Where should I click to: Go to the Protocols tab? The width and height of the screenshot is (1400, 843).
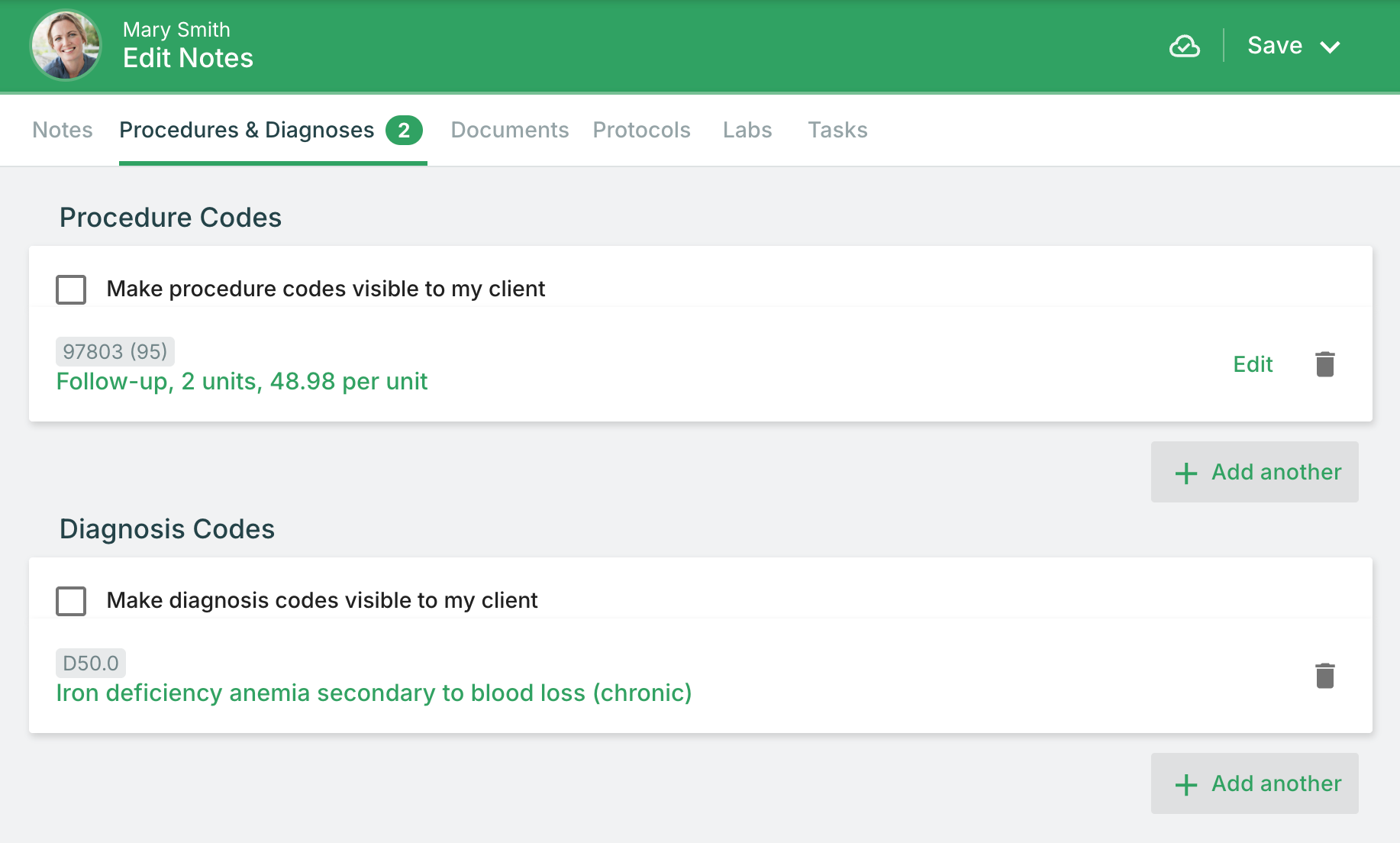641,131
